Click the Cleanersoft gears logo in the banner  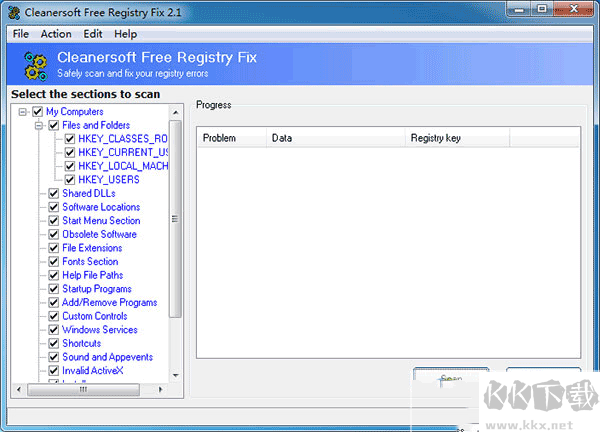tap(36, 66)
